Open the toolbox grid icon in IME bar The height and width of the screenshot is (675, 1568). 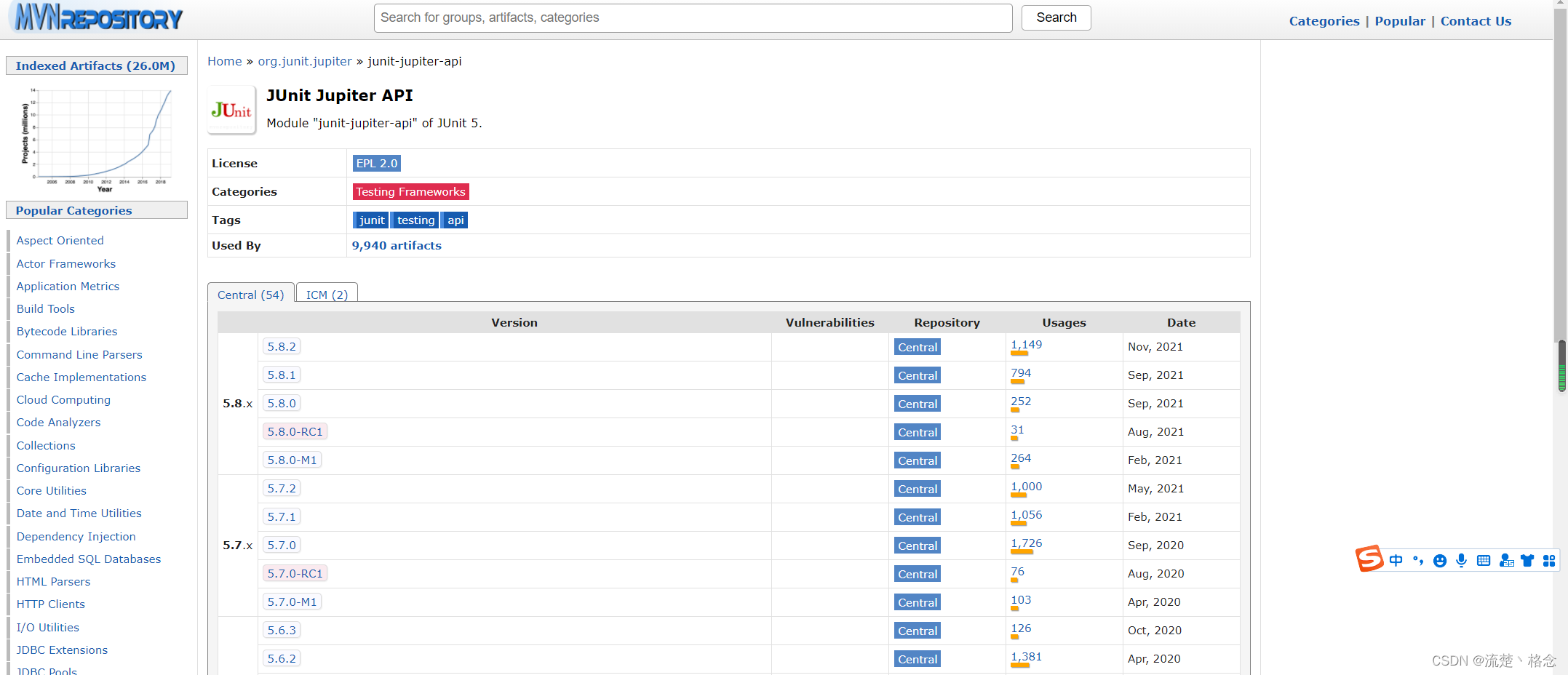tap(1549, 560)
